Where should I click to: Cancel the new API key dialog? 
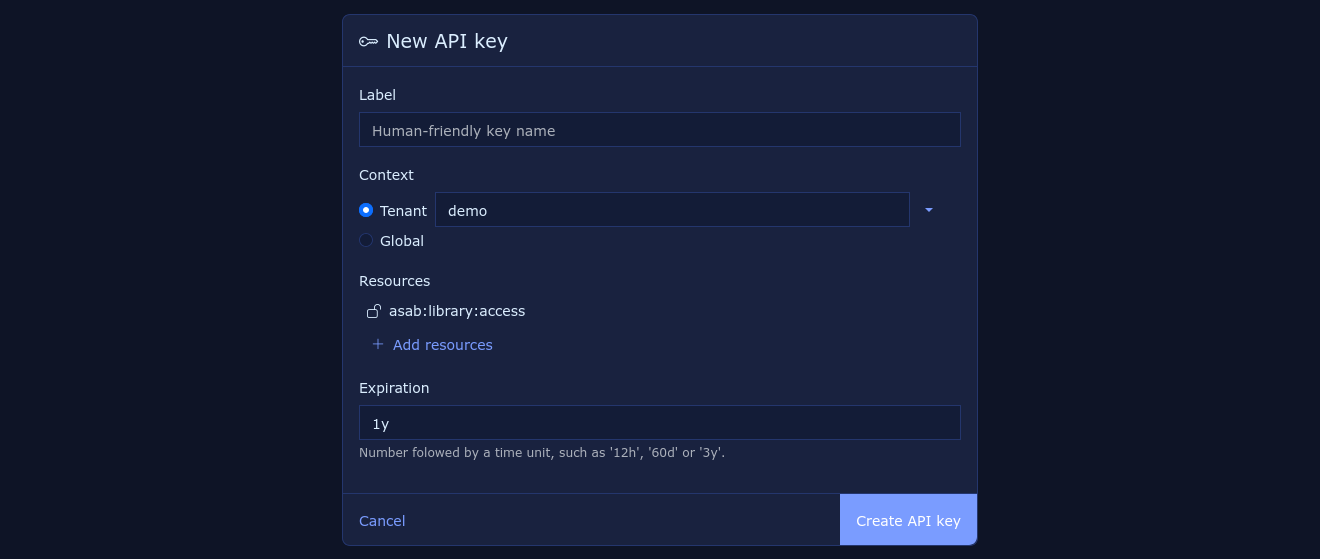click(382, 521)
